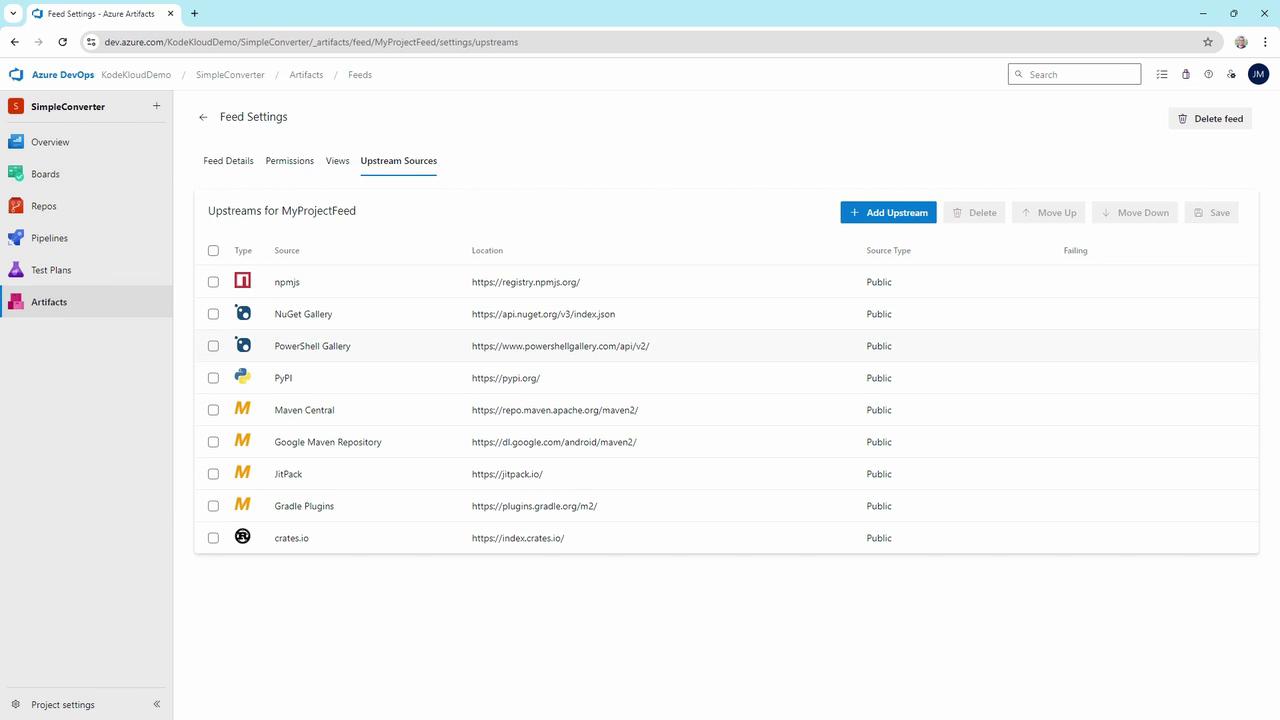Click the crates.io type icon
Viewport: 1280px width, 720px height.
pos(242,537)
